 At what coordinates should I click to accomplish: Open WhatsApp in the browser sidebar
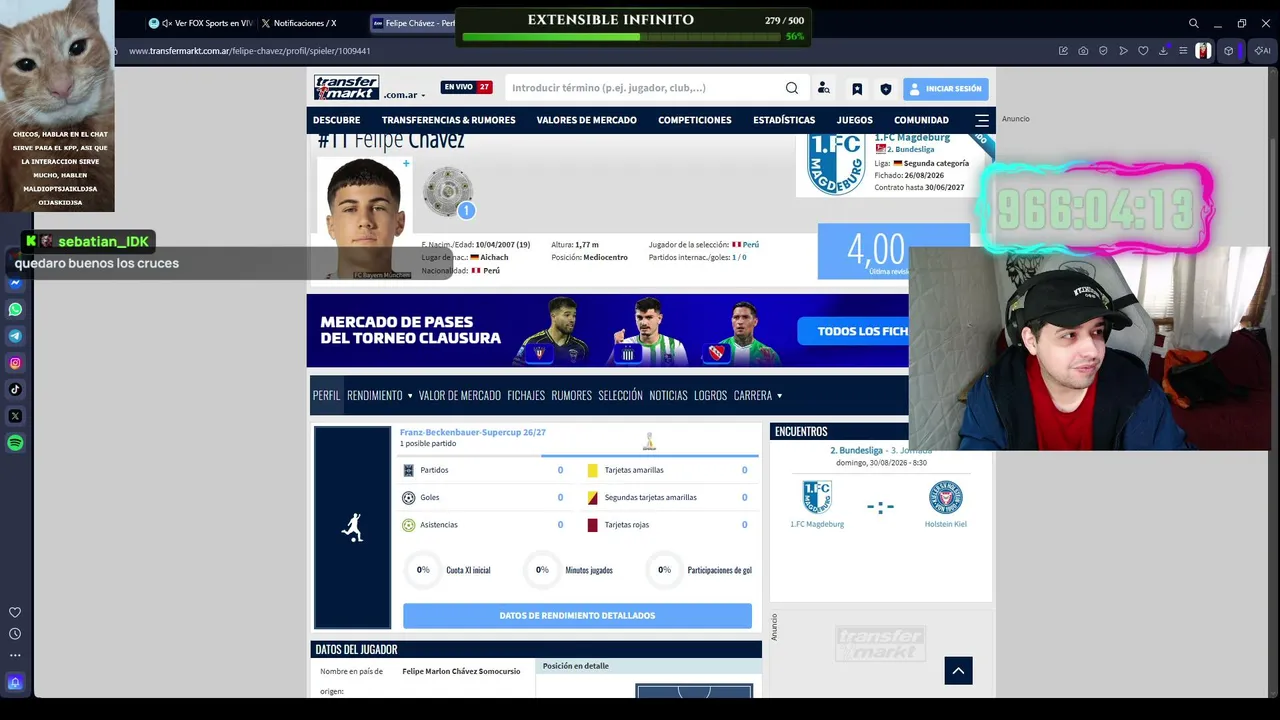15,310
